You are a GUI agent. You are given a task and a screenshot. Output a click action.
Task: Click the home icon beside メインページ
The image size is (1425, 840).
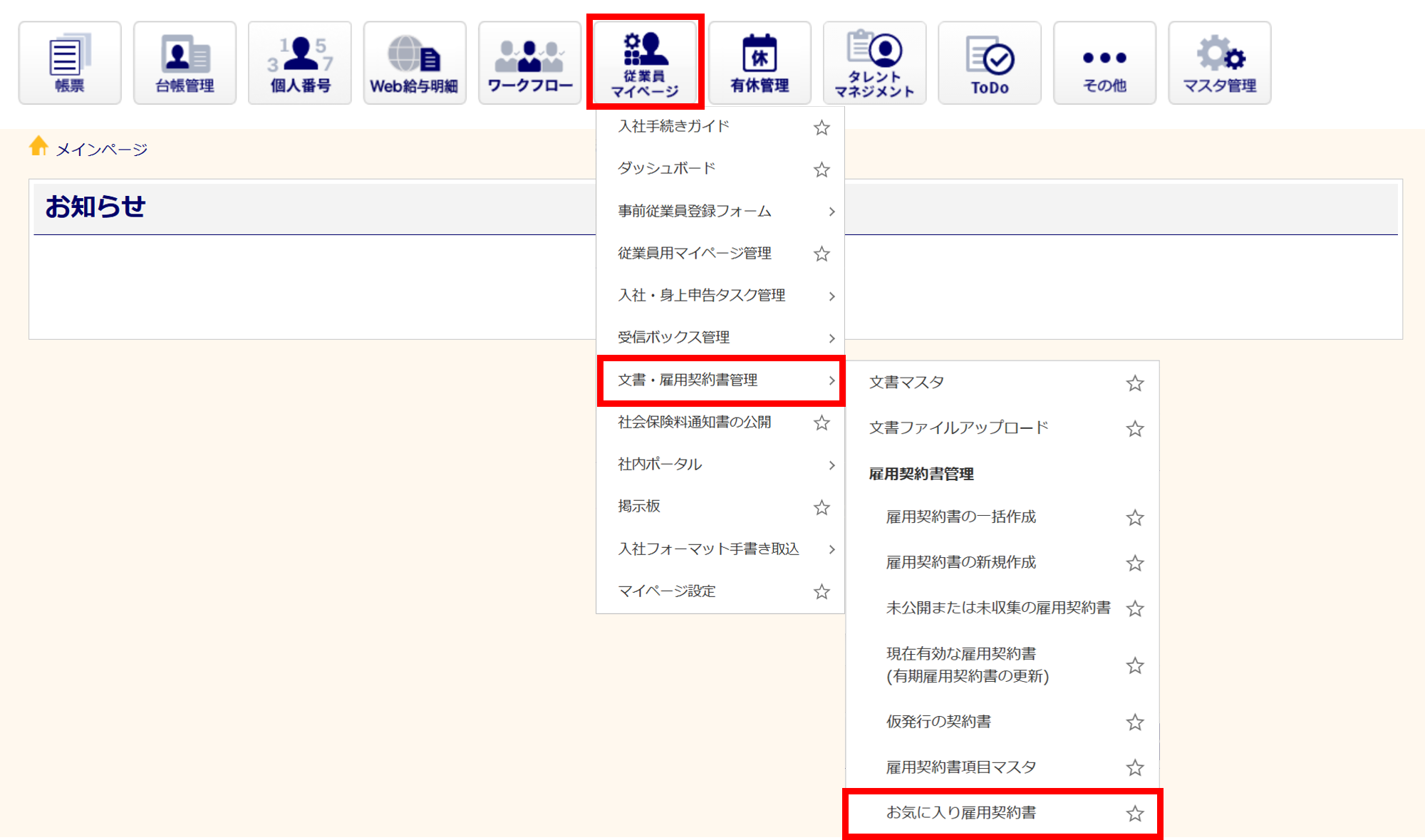pyautogui.click(x=38, y=146)
